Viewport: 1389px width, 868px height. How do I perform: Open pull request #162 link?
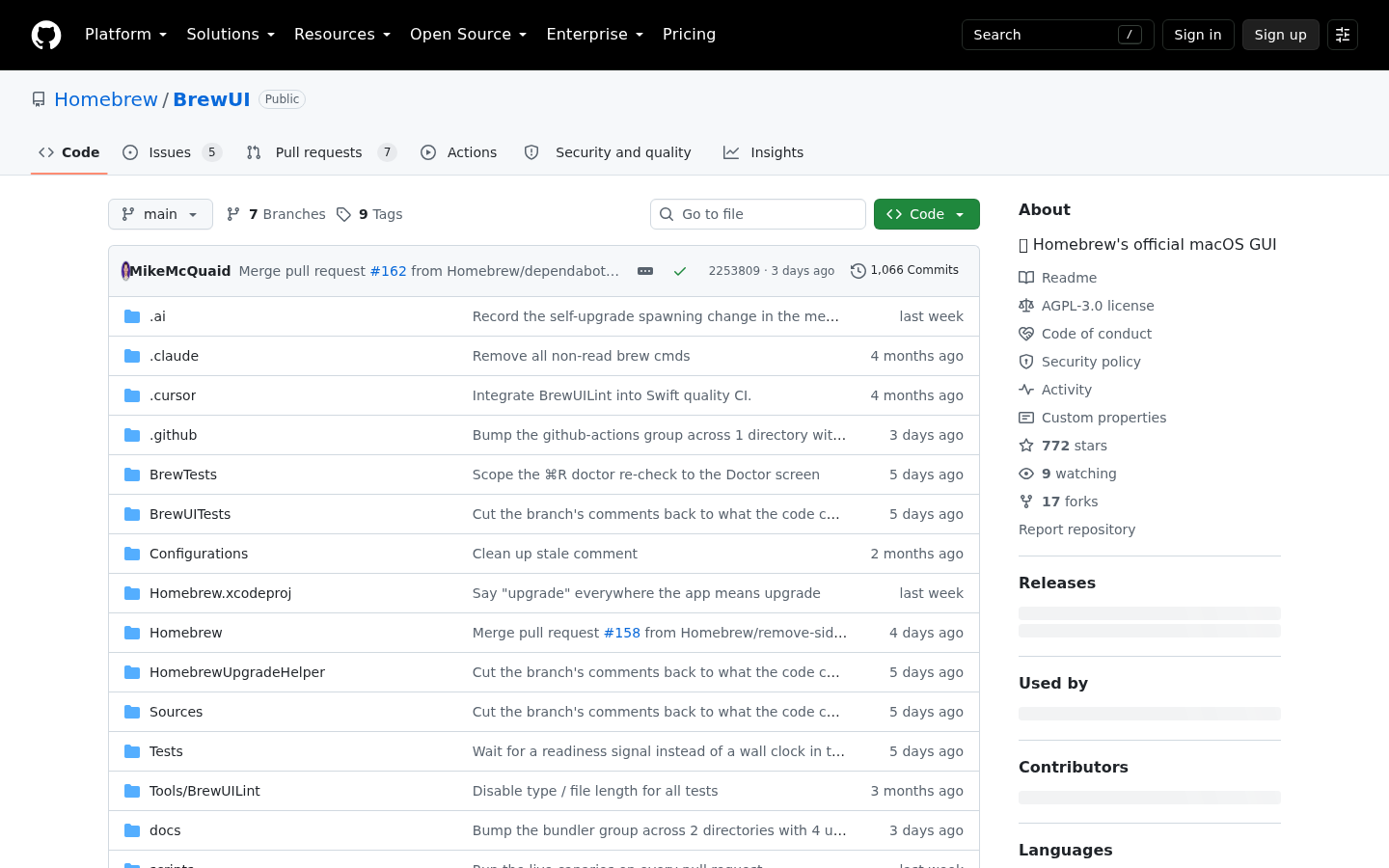coord(389,271)
